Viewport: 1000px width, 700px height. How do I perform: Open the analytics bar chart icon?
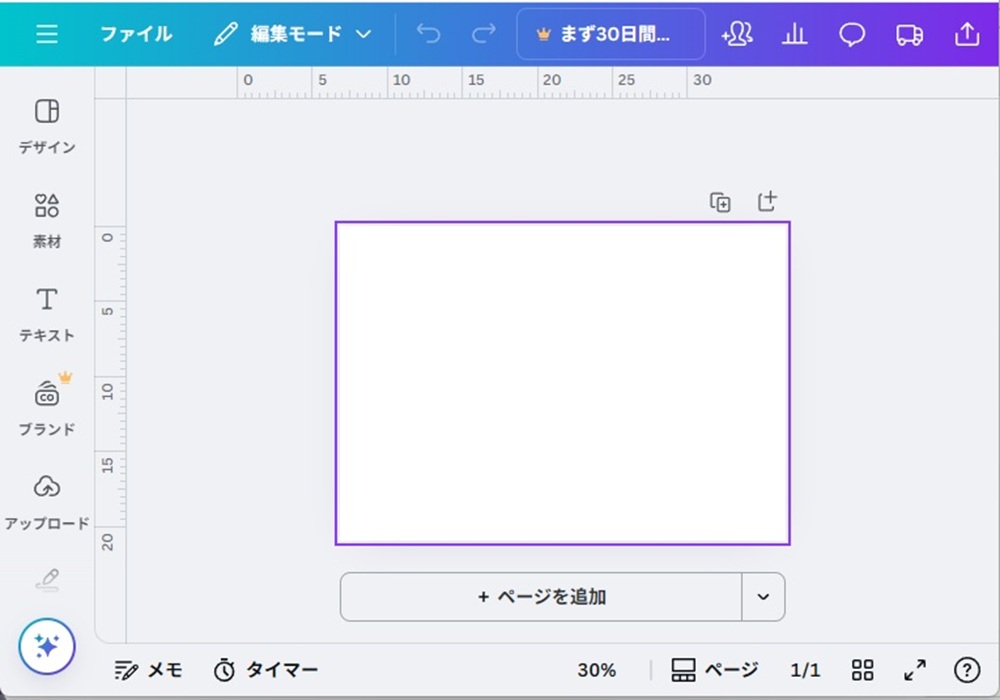tap(795, 34)
